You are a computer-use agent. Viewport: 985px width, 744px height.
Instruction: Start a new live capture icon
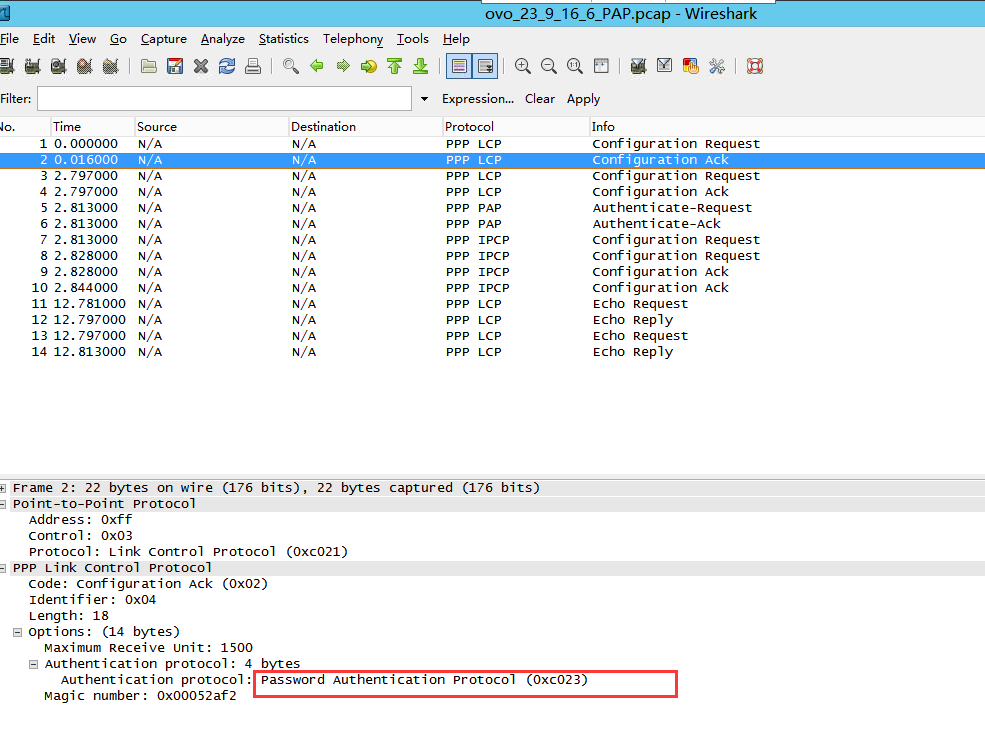pos(58,66)
